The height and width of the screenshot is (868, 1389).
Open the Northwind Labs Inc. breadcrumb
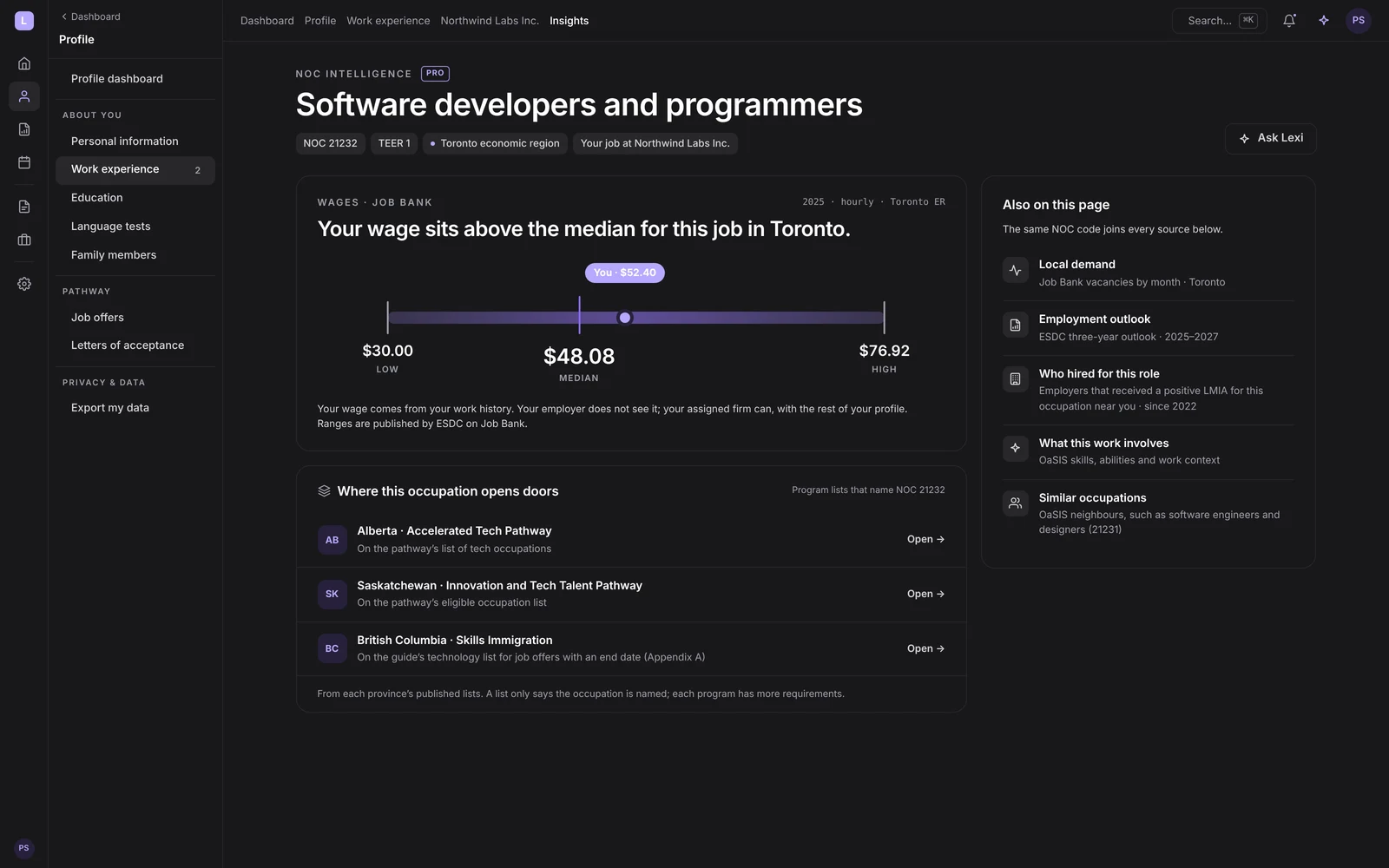point(490,21)
